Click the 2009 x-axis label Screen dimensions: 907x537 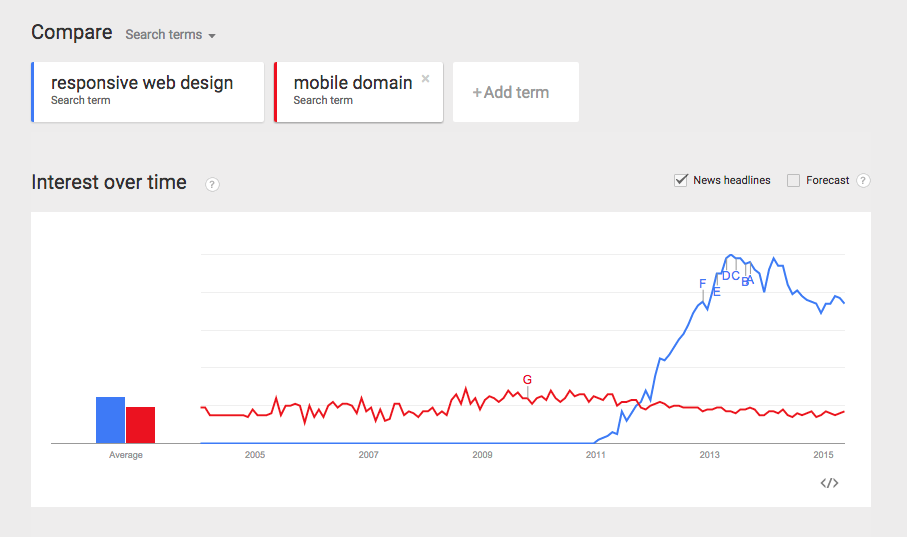[482, 455]
